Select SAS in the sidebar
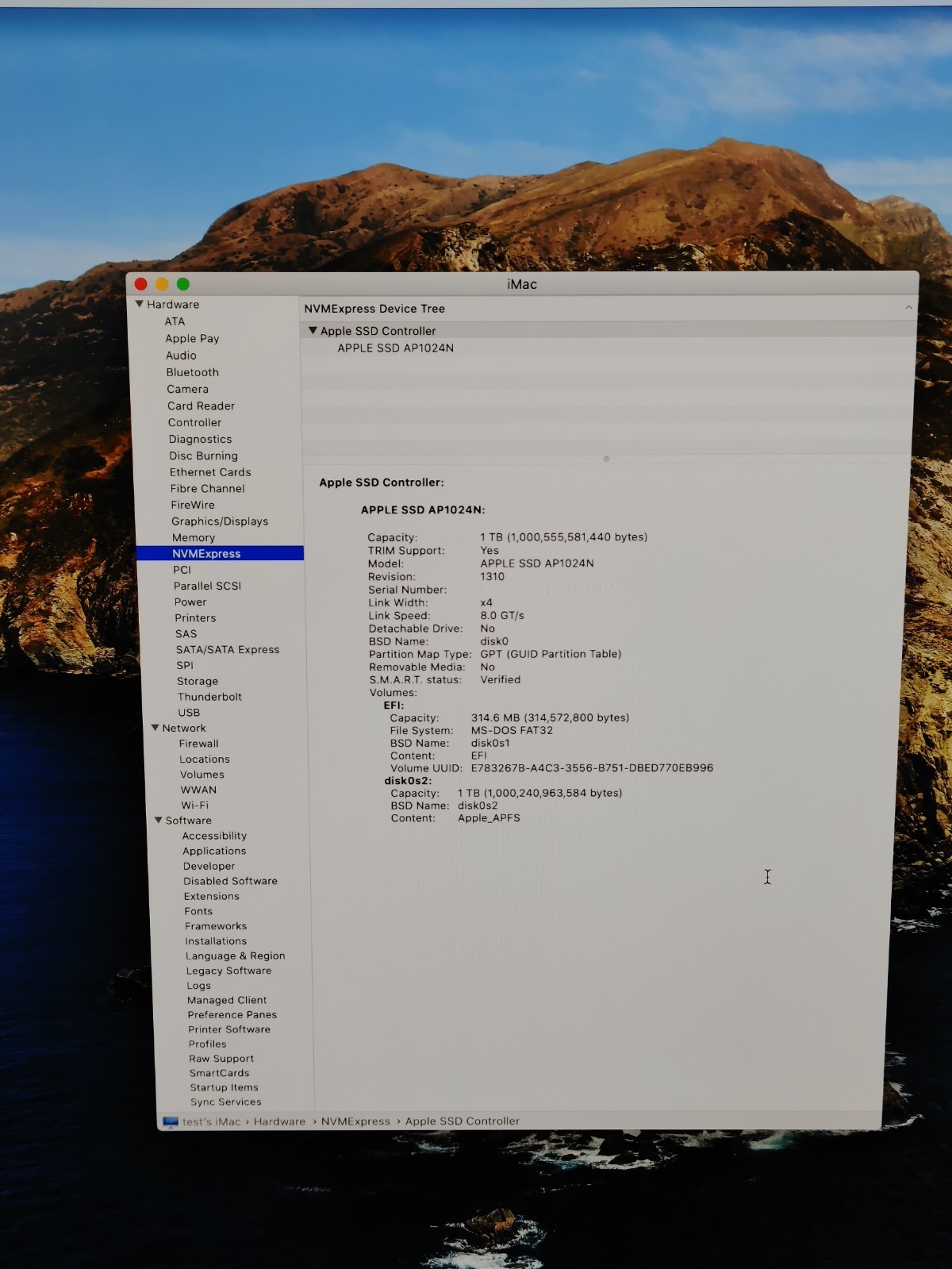 click(186, 633)
